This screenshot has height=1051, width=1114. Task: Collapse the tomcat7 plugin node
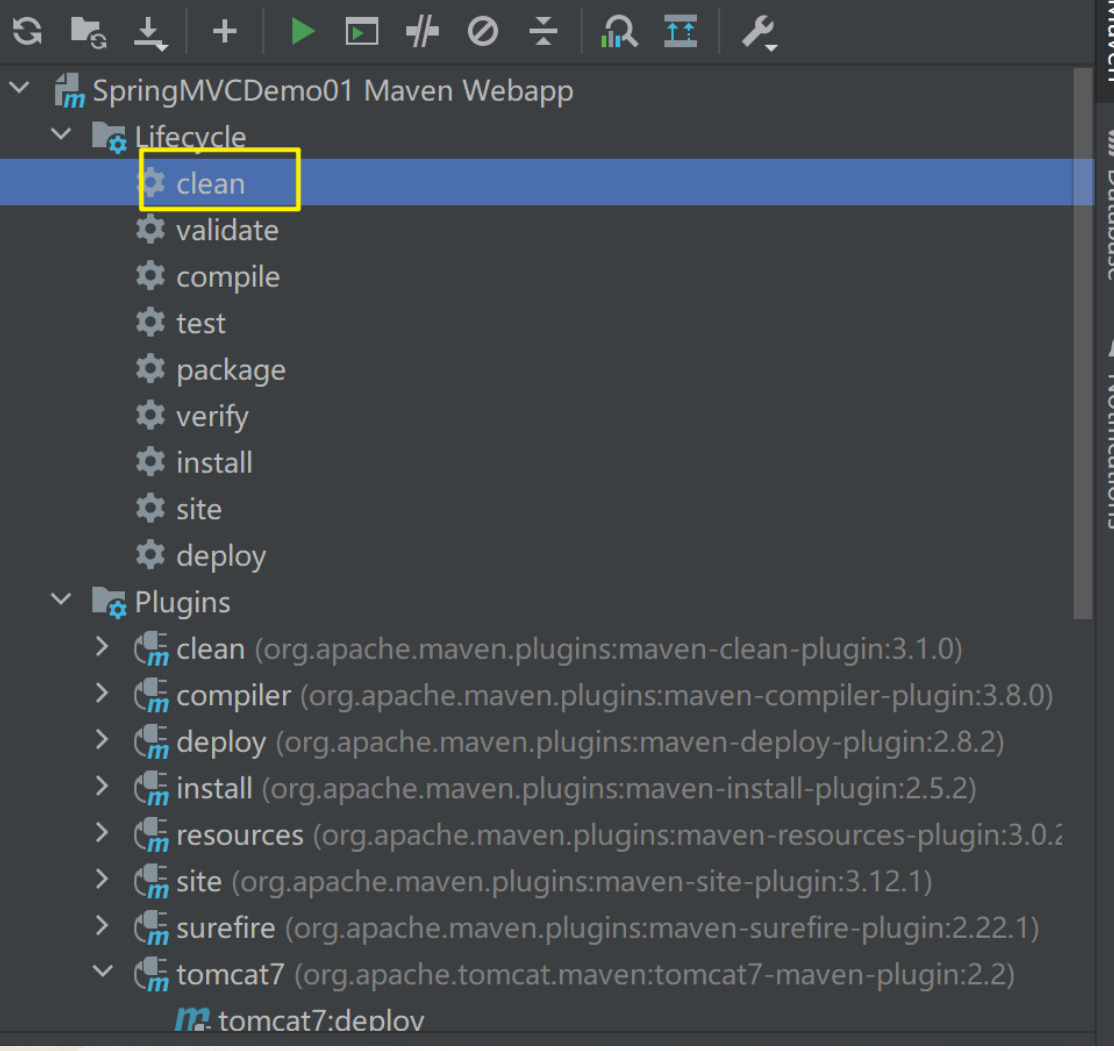click(103, 971)
